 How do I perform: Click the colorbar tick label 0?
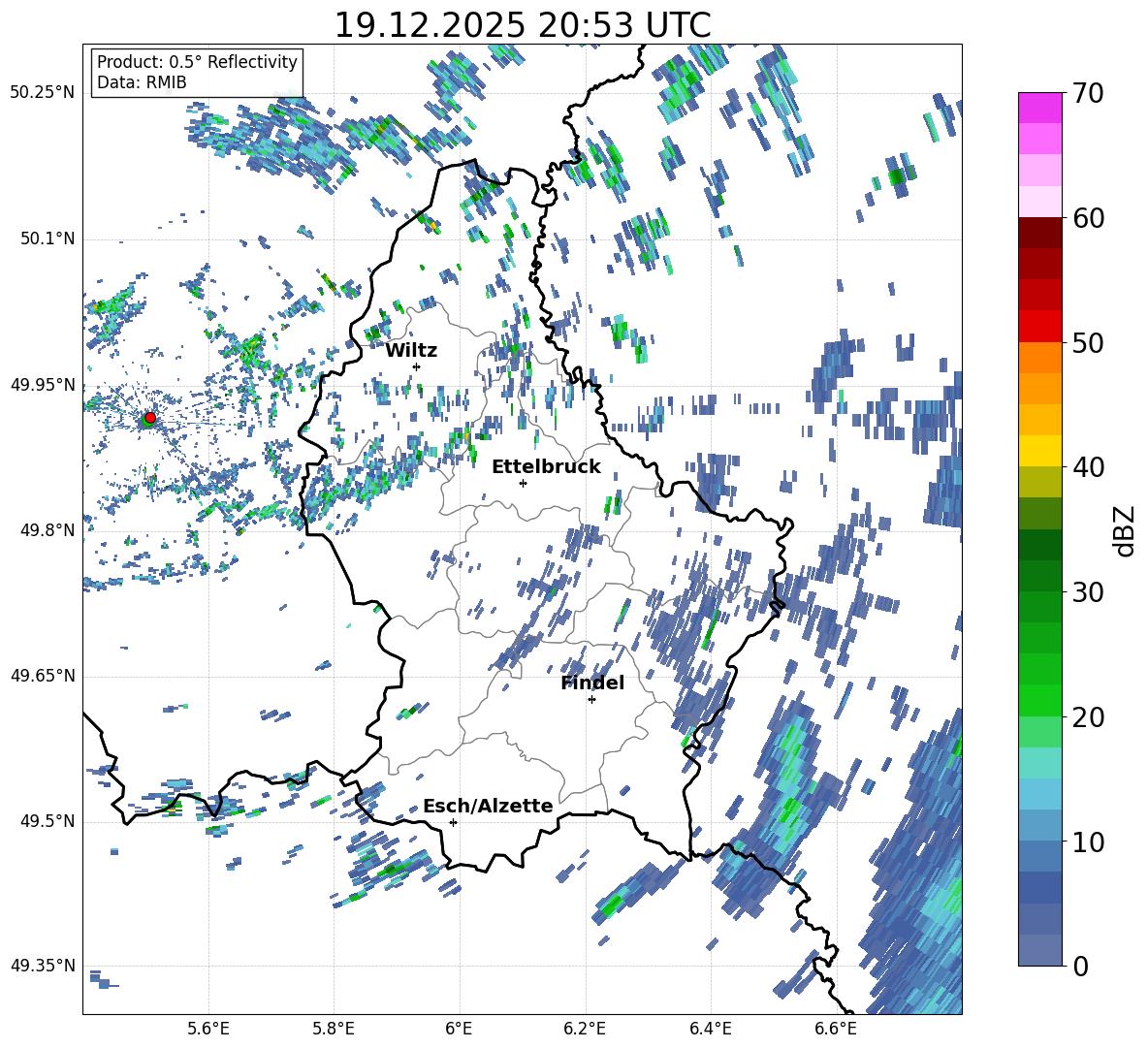pos(1080,966)
